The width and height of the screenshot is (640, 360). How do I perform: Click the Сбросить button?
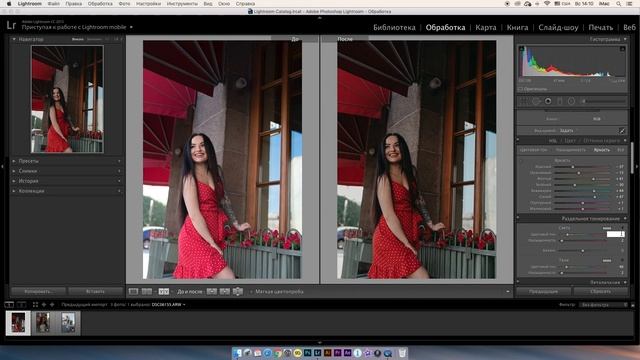(x=600, y=291)
